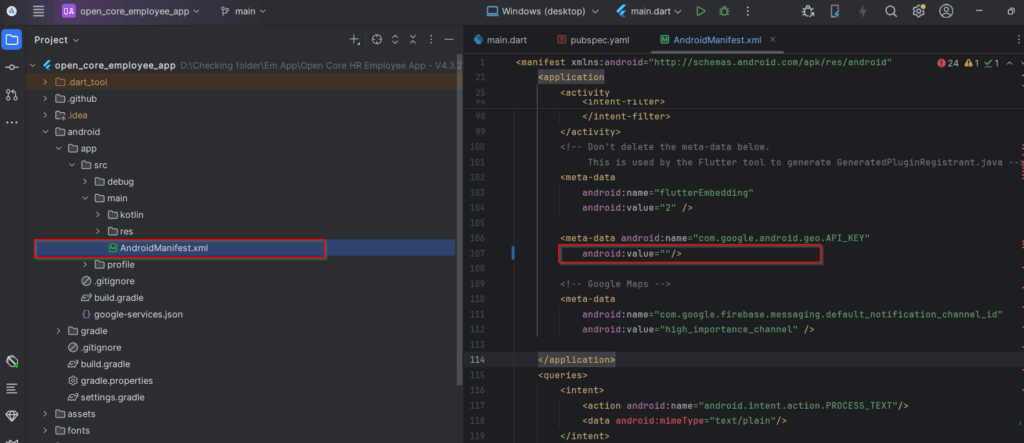Open the Commit tool window
1024x443 pixels.
[x=12, y=67]
